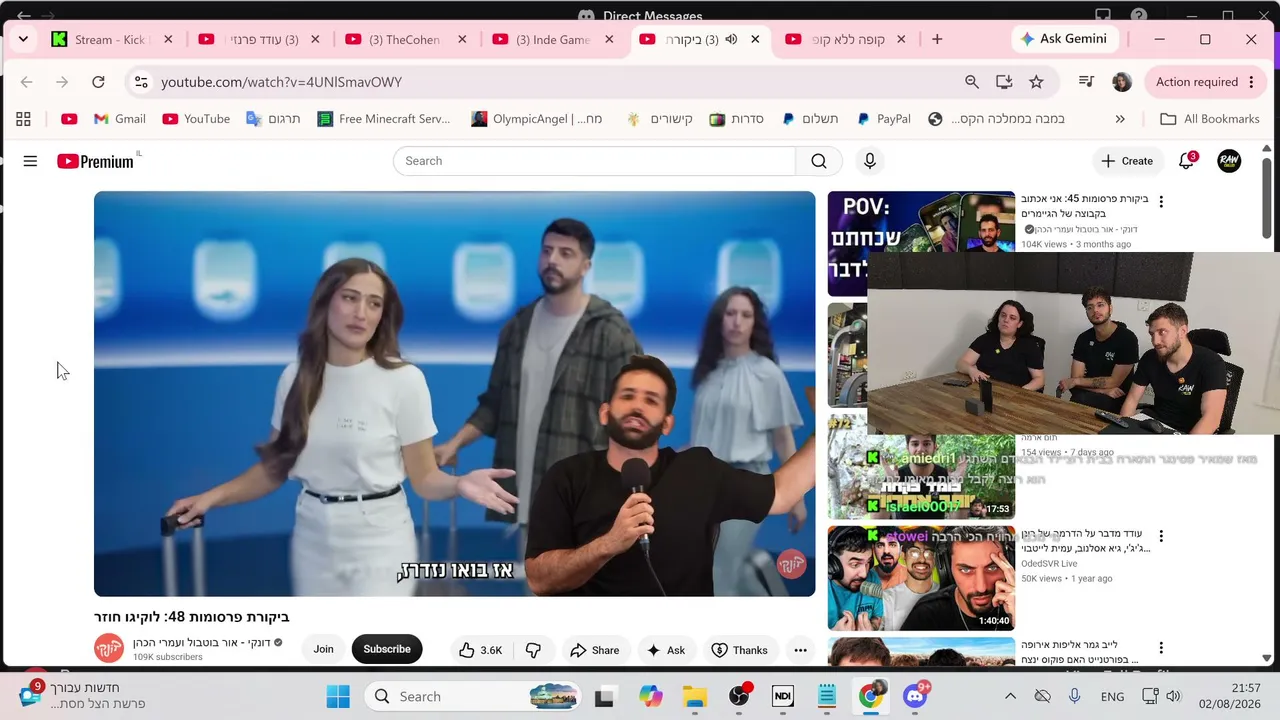Open Chrome zoom magnifier in address bar
The height and width of the screenshot is (720, 1280).
(972, 82)
